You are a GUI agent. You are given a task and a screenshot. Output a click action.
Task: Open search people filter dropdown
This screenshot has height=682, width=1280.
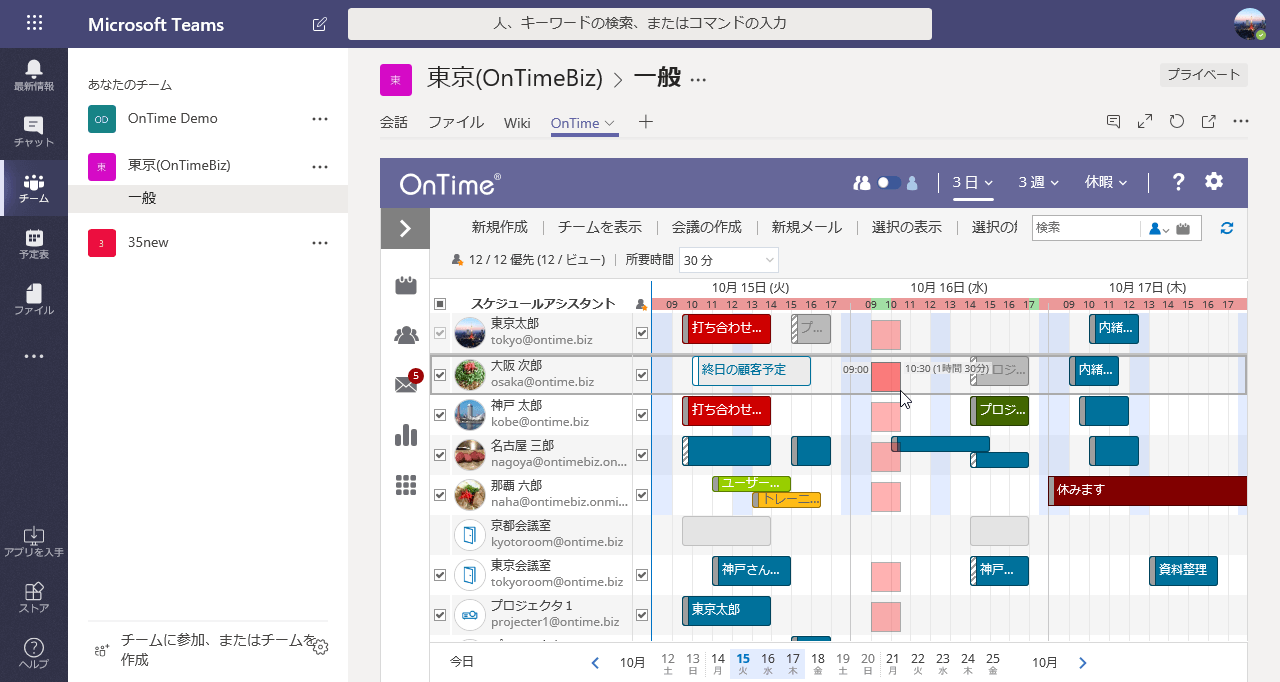(1159, 228)
